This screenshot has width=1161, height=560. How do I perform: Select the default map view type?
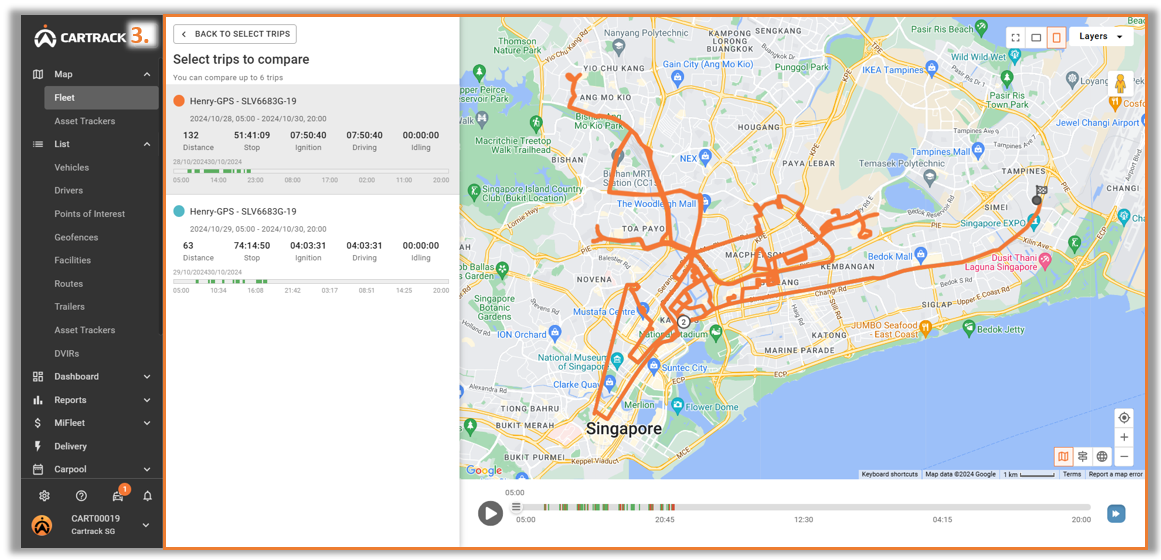[1063, 456]
